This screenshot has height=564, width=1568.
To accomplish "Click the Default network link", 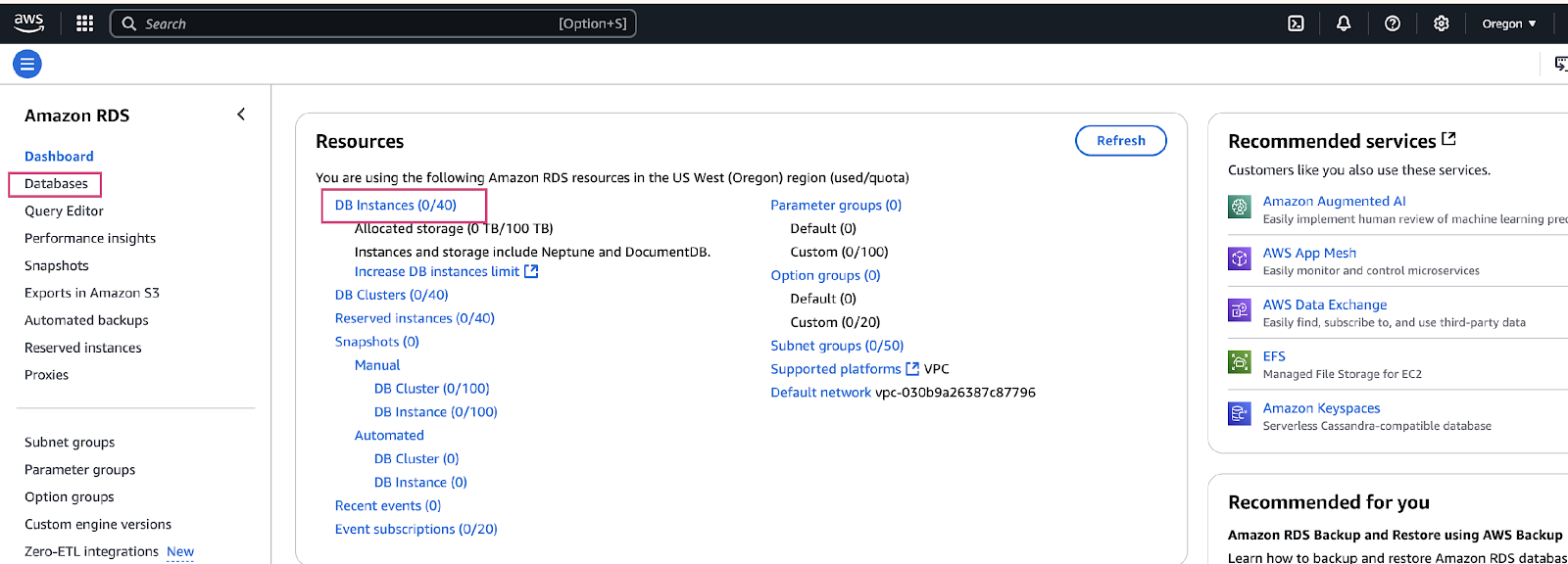I will pyautogui.click(x=820, y=393).
